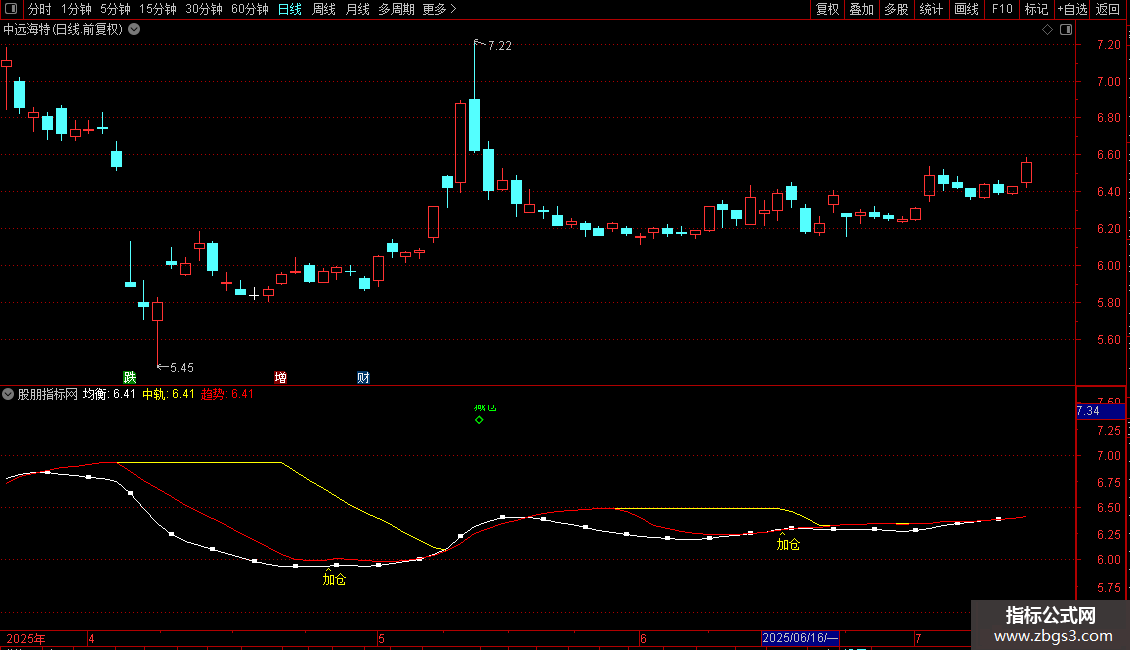Image resolution: width=1130 pixels, height=650 pixels.
Task: Click the blue 财 event marker
Action: click(x=363, y=378)
